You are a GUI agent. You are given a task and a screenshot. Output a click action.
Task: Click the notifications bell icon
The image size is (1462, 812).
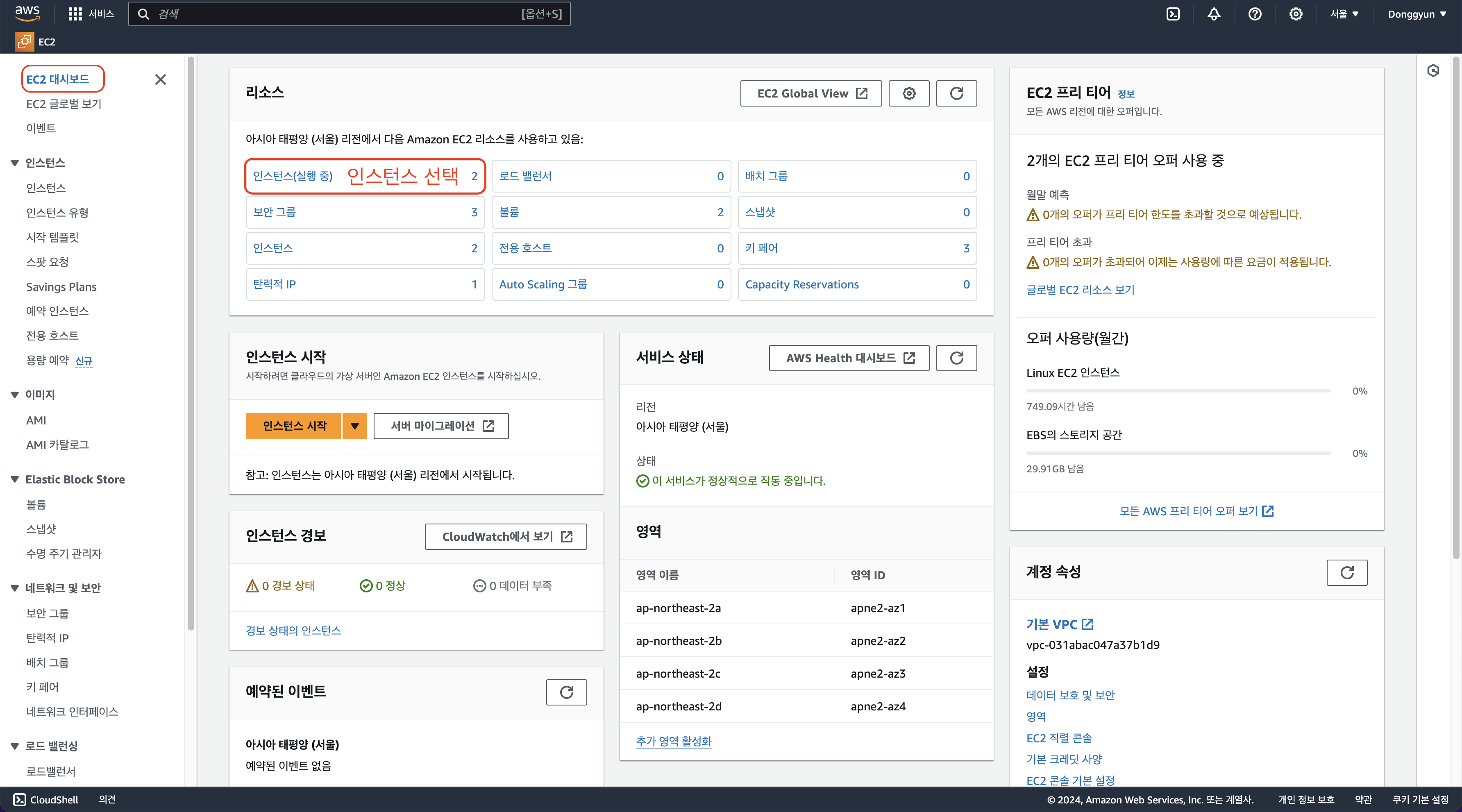(x=1213, y=14)
